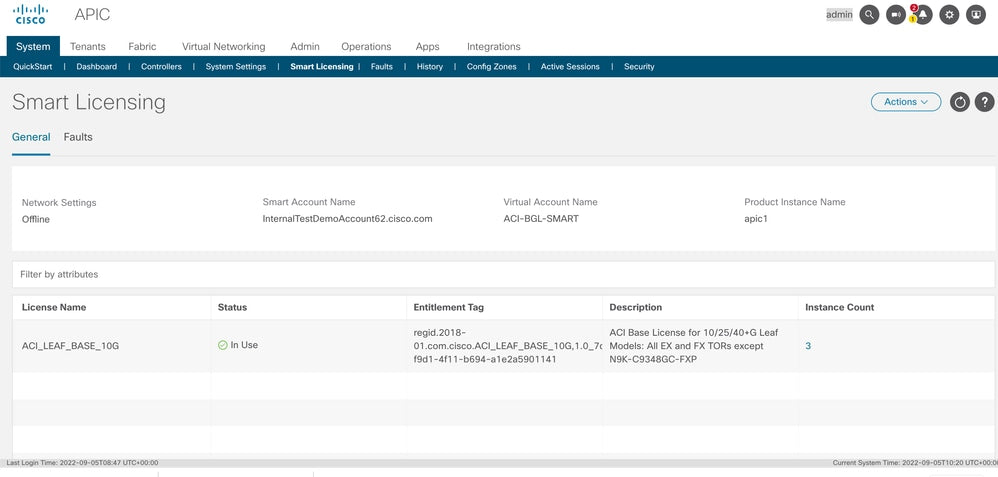
Task: Select the General tab
Action: (x=31, y=137)
